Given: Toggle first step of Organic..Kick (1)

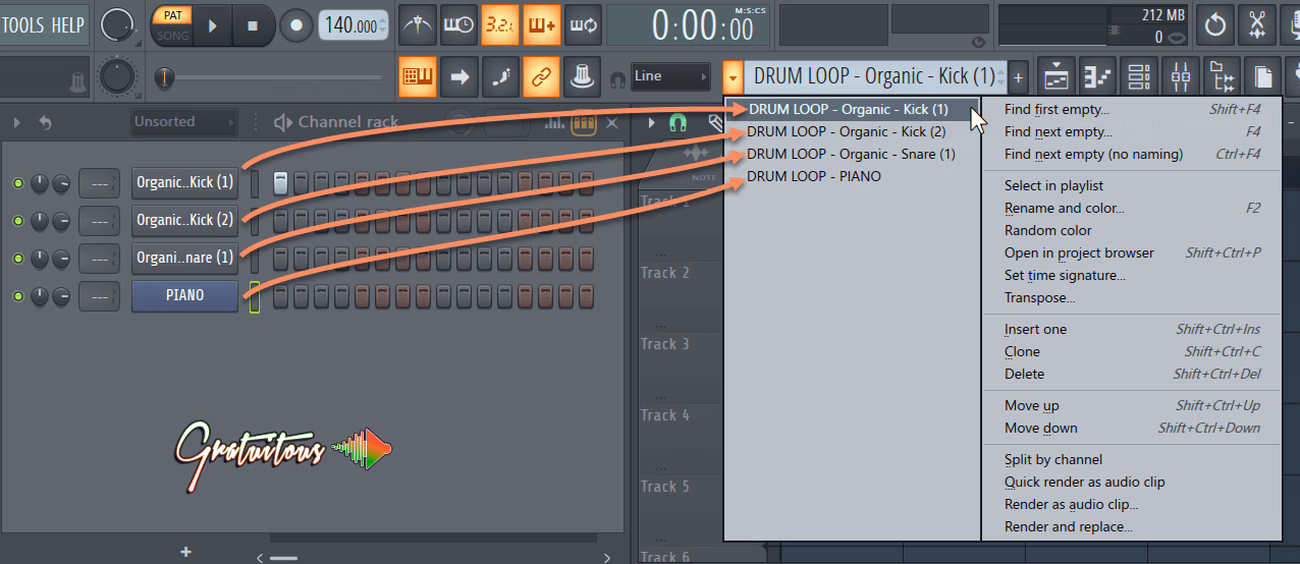Looking at the screenshot, I should [281, 183].
